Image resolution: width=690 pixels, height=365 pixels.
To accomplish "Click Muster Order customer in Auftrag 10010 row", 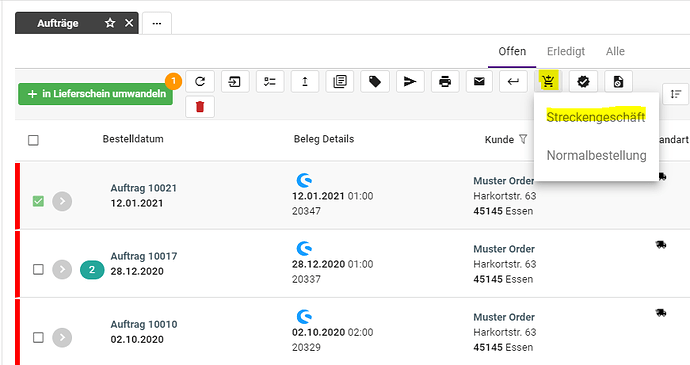I will pos(504,317).
